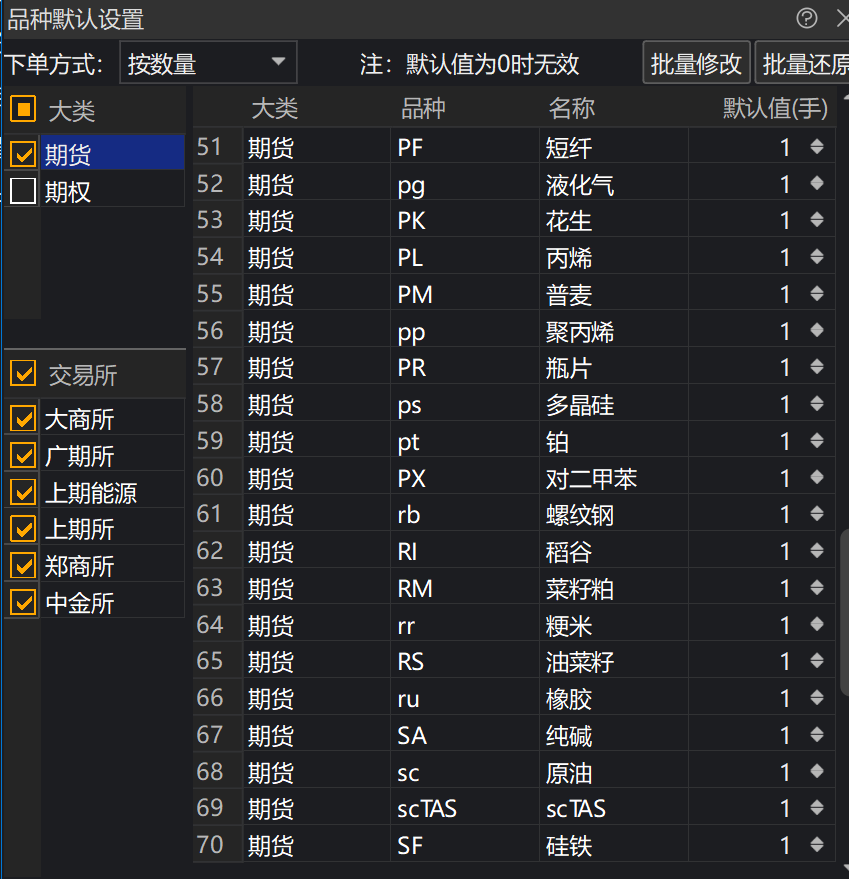
Task: Uncheck the 中金所 exchange checkbox
Action: 23,602
